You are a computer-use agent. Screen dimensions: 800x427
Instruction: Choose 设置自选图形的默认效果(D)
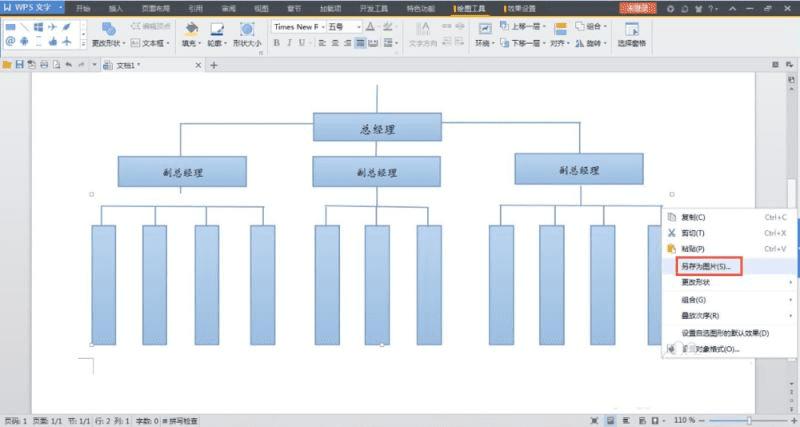coord(729,333)
